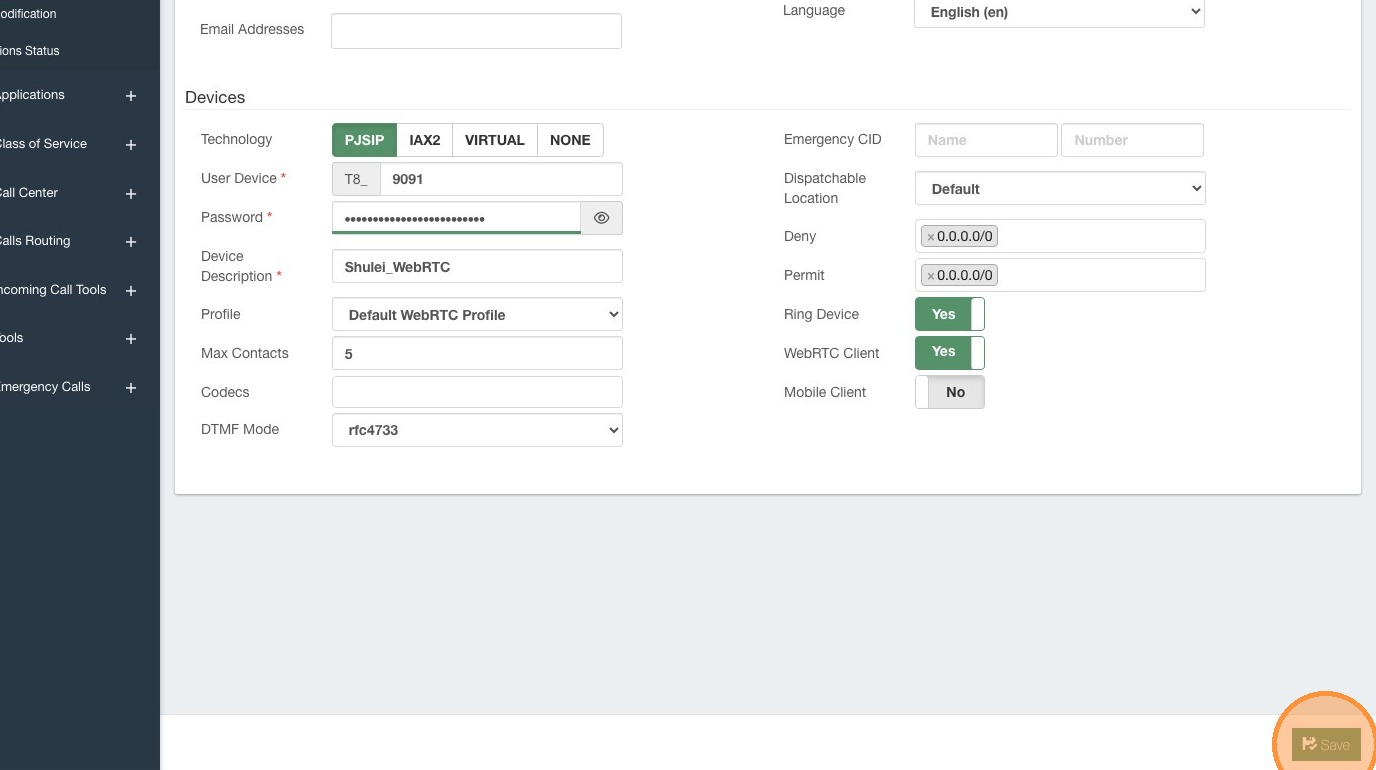Click the Save button
Image resolution: width=1376 pixels, height=770 pixels.
pos(1326,745)
